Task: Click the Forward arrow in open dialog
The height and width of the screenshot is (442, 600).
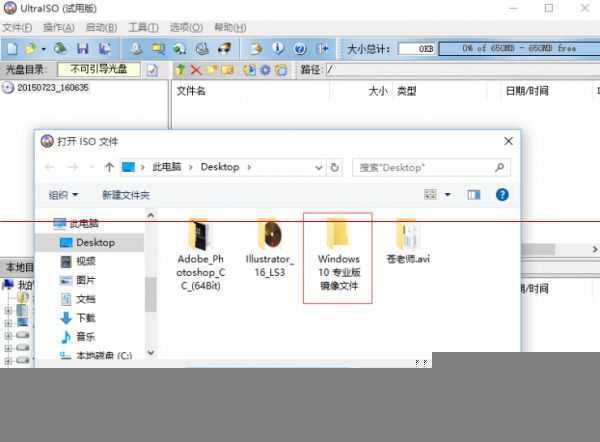Action: [x=73, y=167]
